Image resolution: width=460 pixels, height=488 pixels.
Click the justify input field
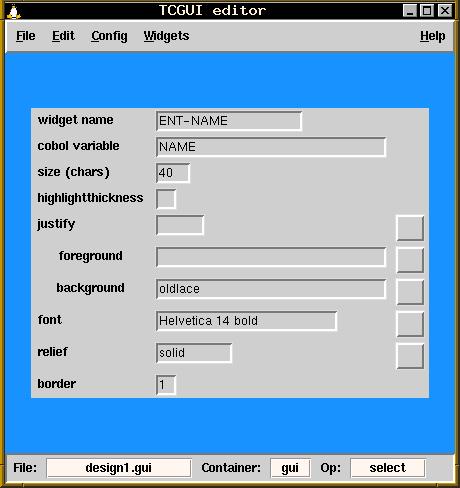pyautogui.click(x=180, y=225)
